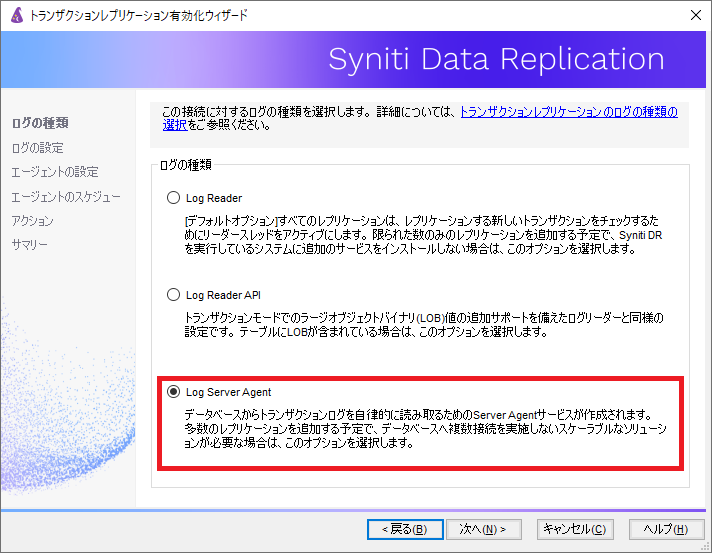Select the エージェントのスケジュール step in sidebar

point(66,197)
